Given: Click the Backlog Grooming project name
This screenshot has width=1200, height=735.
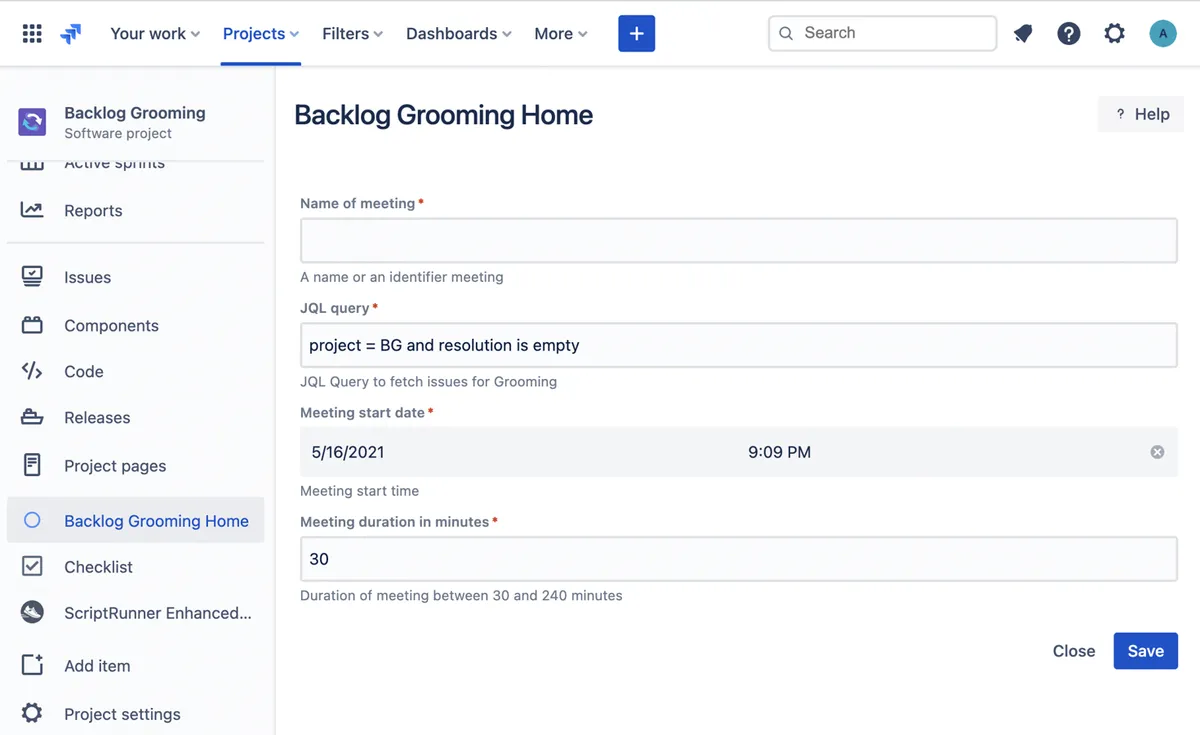Looking at the screenshot, I should point(135,113).
